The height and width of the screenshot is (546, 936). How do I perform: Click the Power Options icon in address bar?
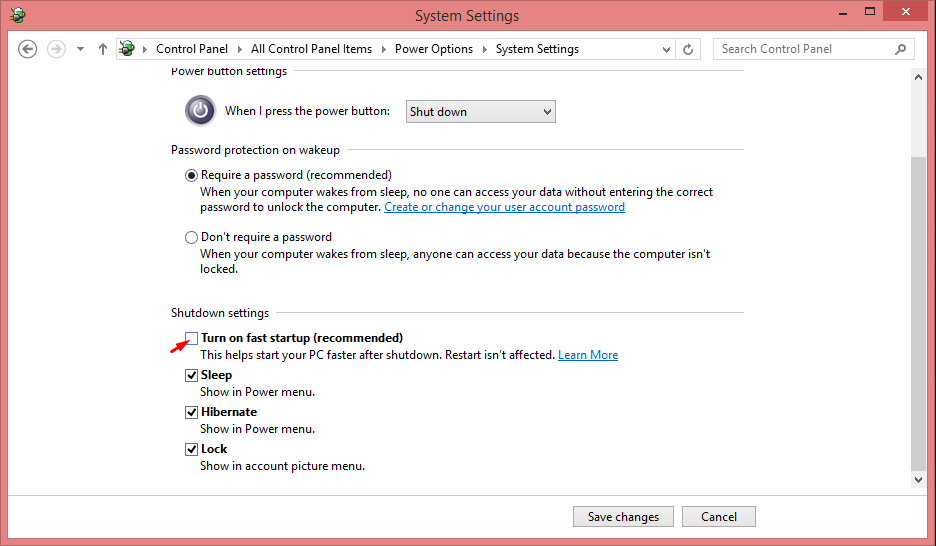[x=127, y=48]
